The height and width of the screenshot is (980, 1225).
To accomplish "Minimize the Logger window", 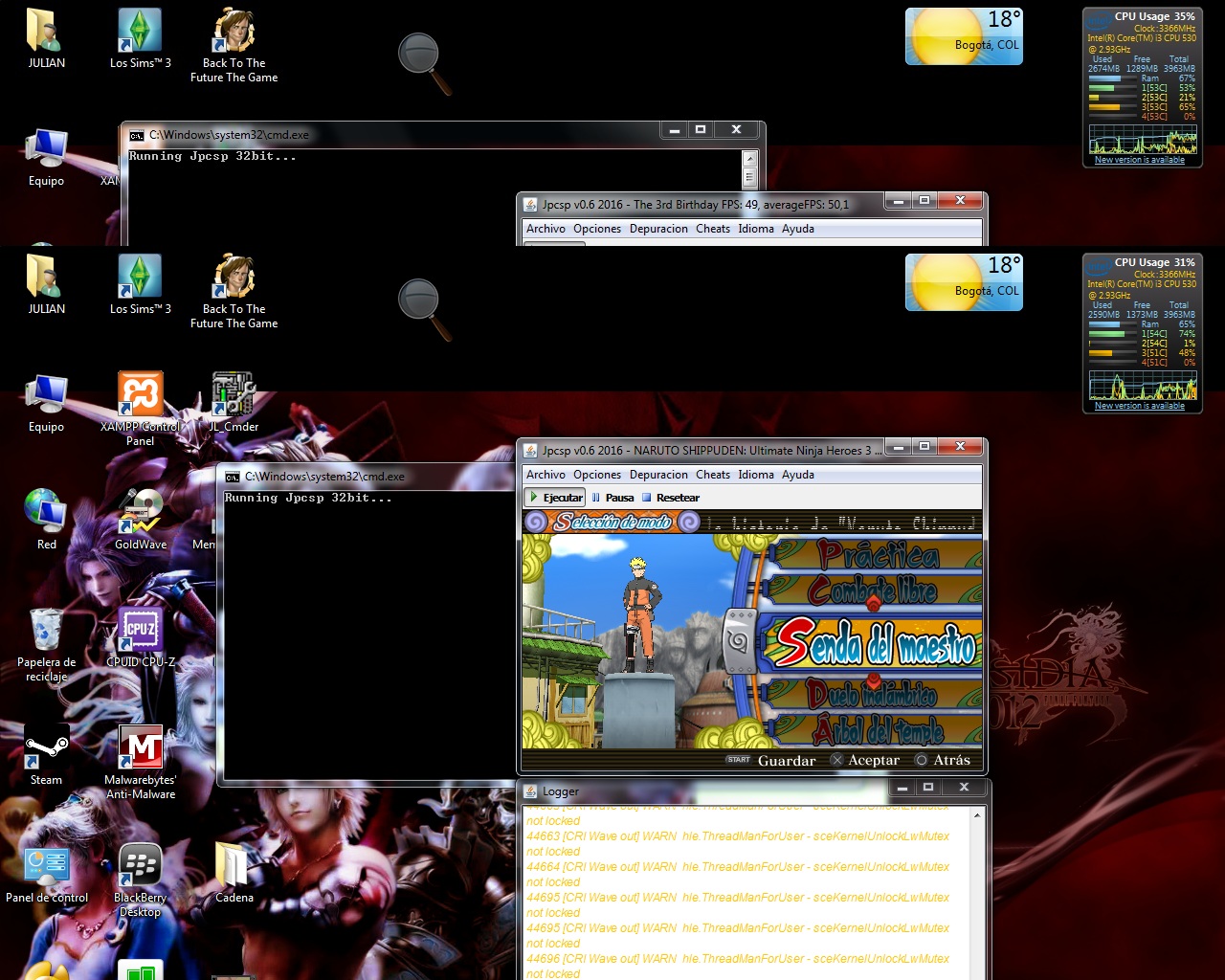I will [902, 788].
